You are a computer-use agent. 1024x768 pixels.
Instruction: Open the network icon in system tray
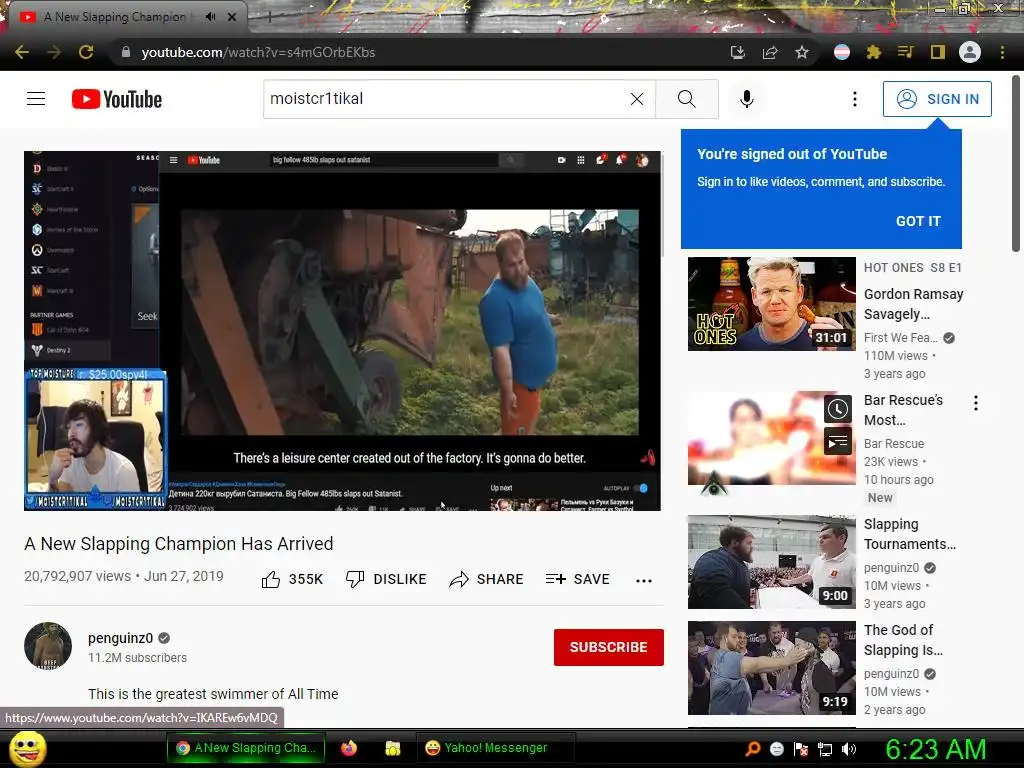point(825,749)
